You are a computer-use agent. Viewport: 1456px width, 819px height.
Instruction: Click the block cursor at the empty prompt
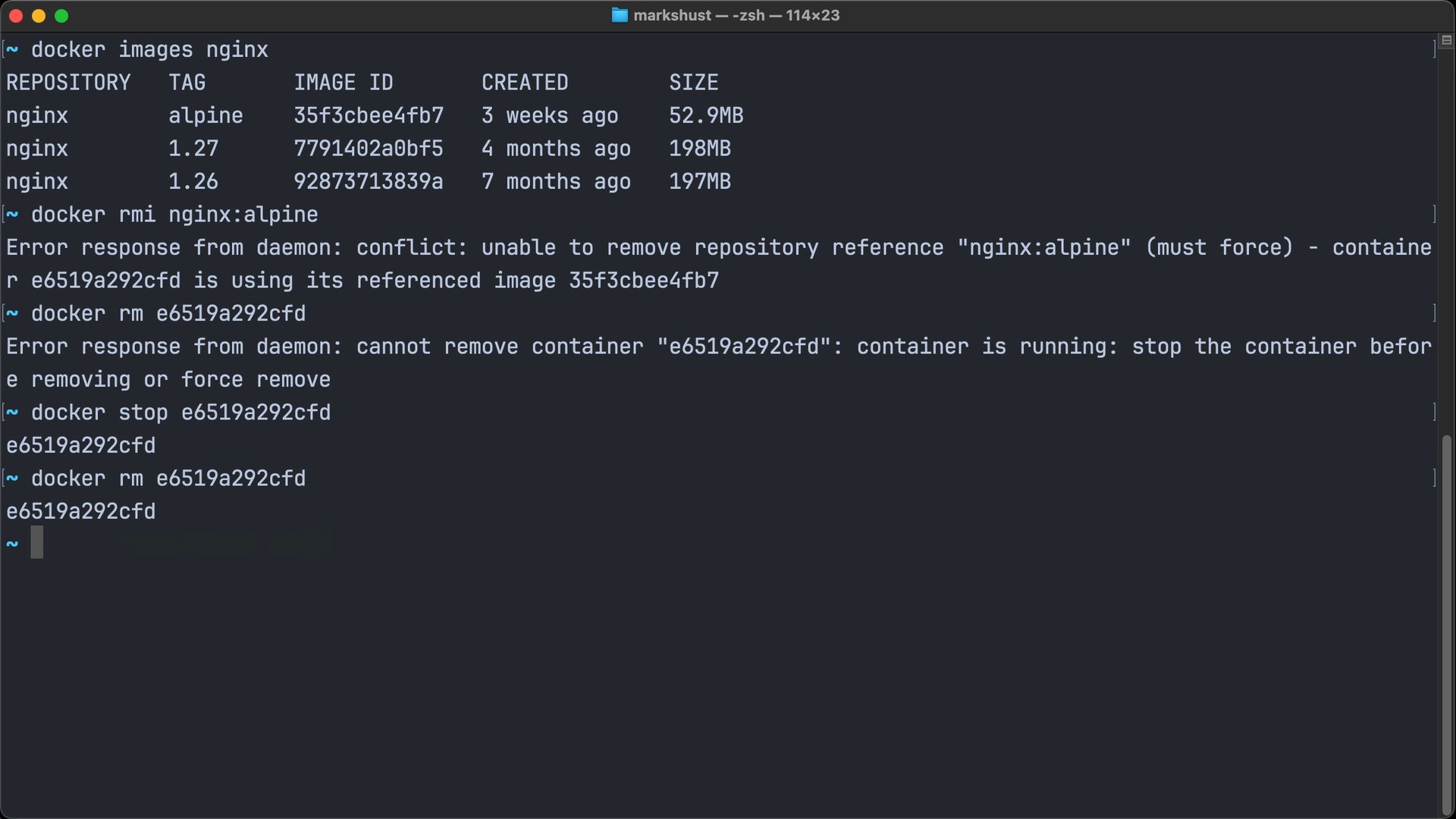pyautogui.click(x=36, y=543)
